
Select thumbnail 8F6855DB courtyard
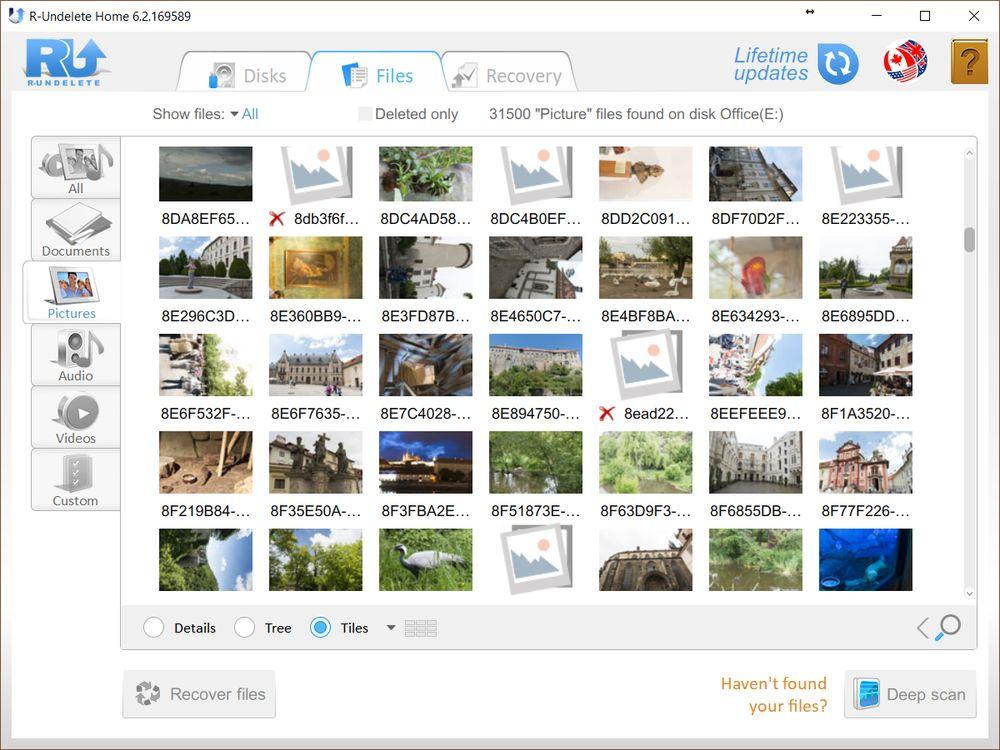tap(756, 462)
